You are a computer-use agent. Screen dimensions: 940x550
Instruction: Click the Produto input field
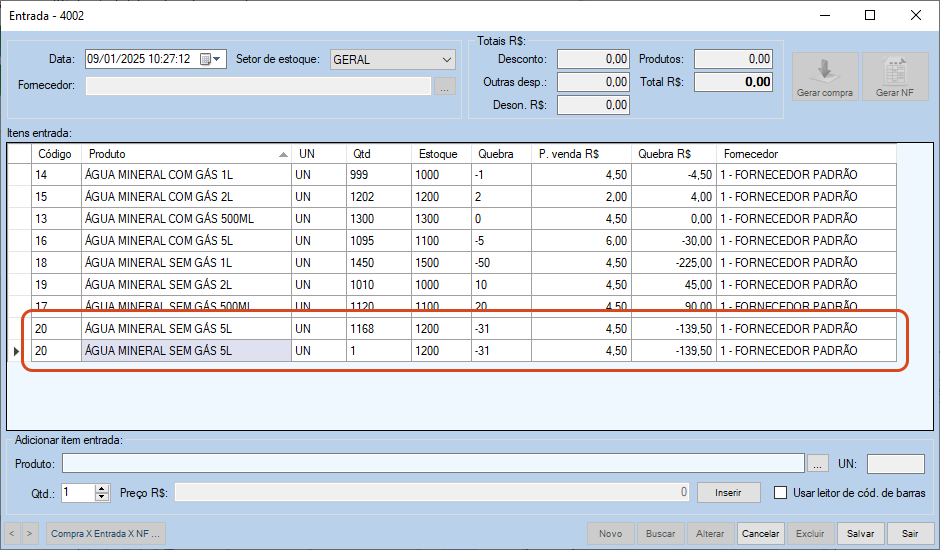(x=433, y=463)
